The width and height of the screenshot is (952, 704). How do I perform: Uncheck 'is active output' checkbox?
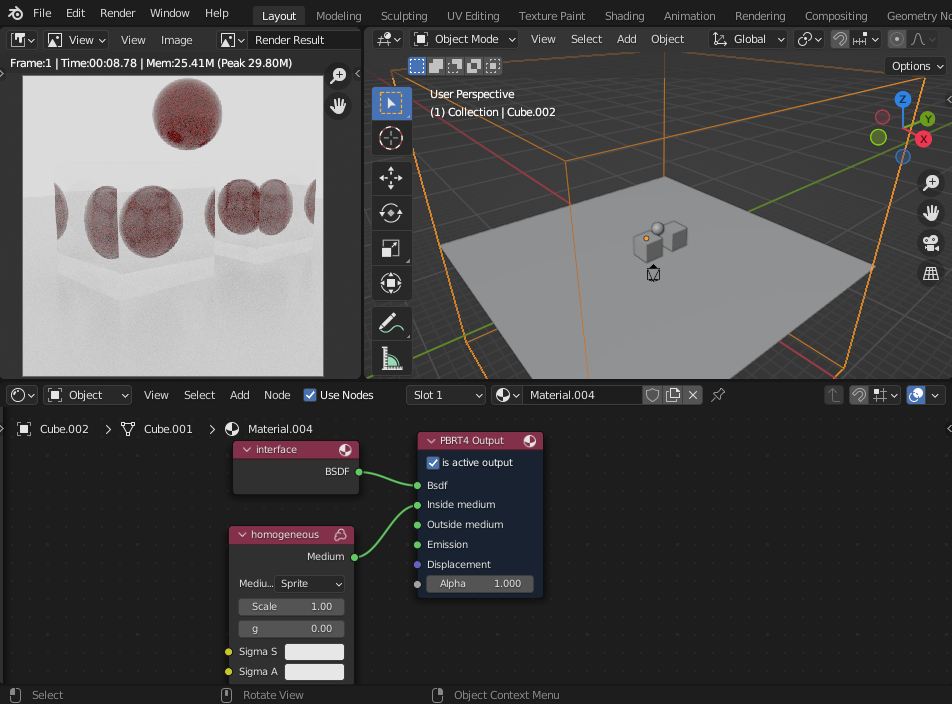(x=433, y=463)
